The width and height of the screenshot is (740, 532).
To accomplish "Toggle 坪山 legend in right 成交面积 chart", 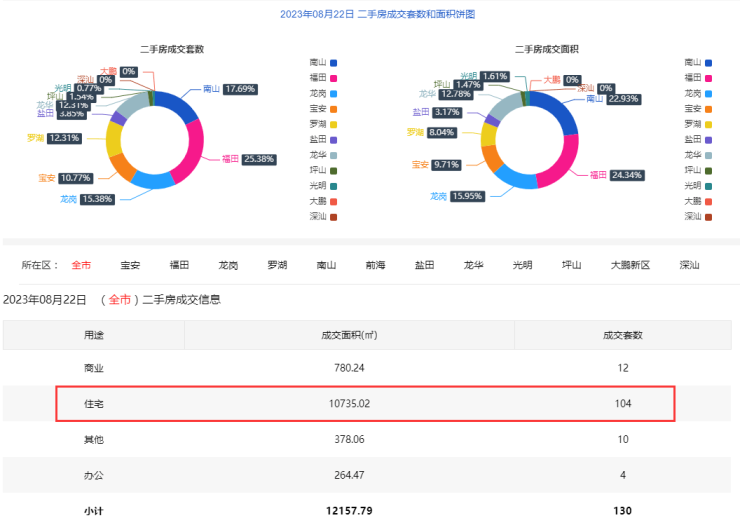I will (x=698, y=169).
